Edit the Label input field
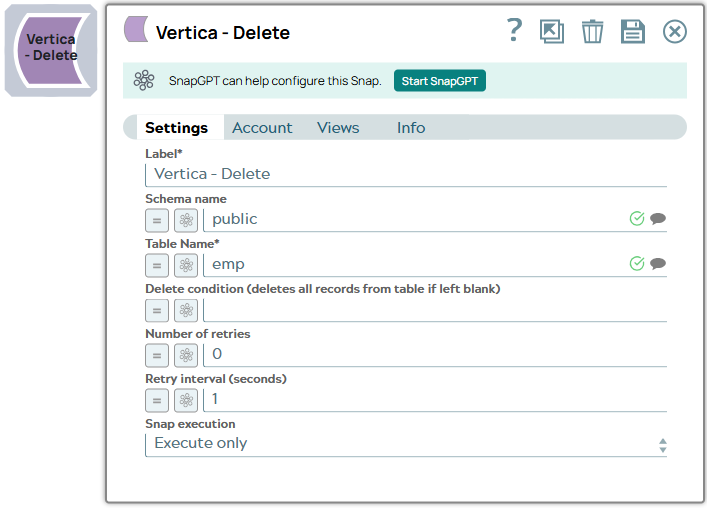Image resolution: width=707 pixels, height=508 pixels. [x=406, y=174]
